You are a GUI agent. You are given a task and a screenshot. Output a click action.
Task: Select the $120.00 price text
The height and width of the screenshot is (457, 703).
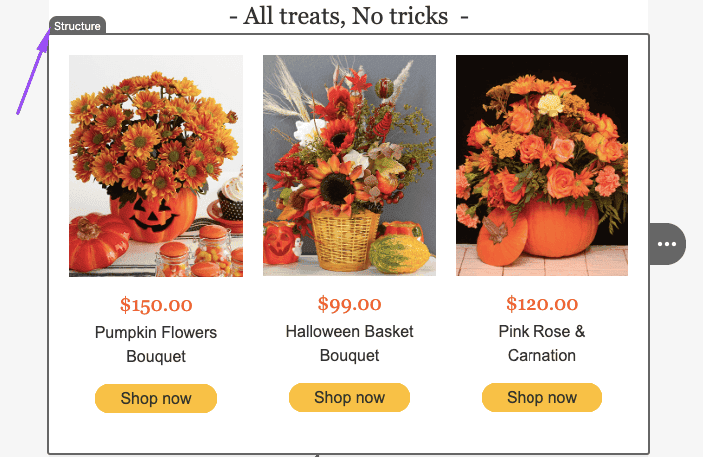point(542,304)
